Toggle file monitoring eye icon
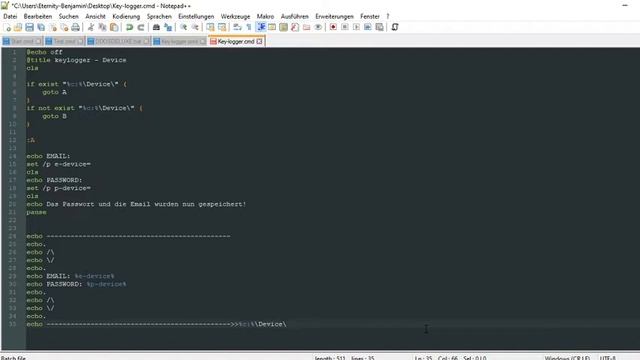 318,27
